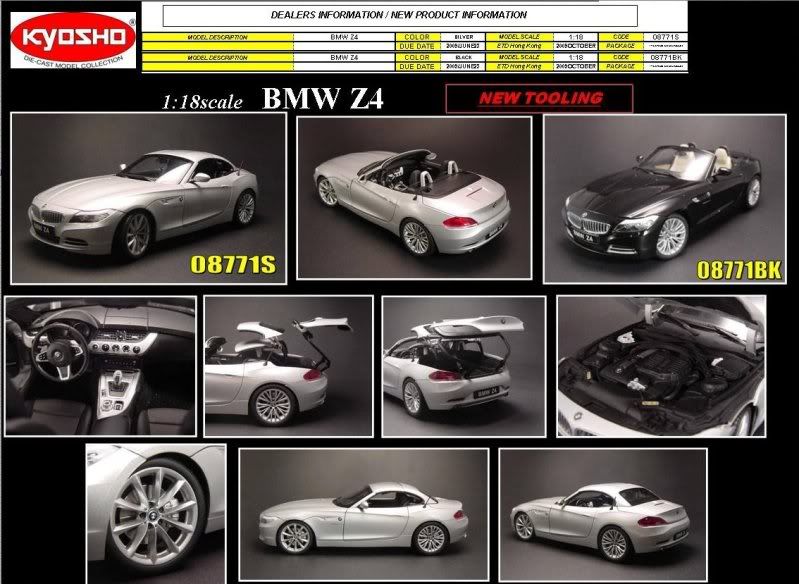Click the 08771BK code cell in table

tap(665, 58)
